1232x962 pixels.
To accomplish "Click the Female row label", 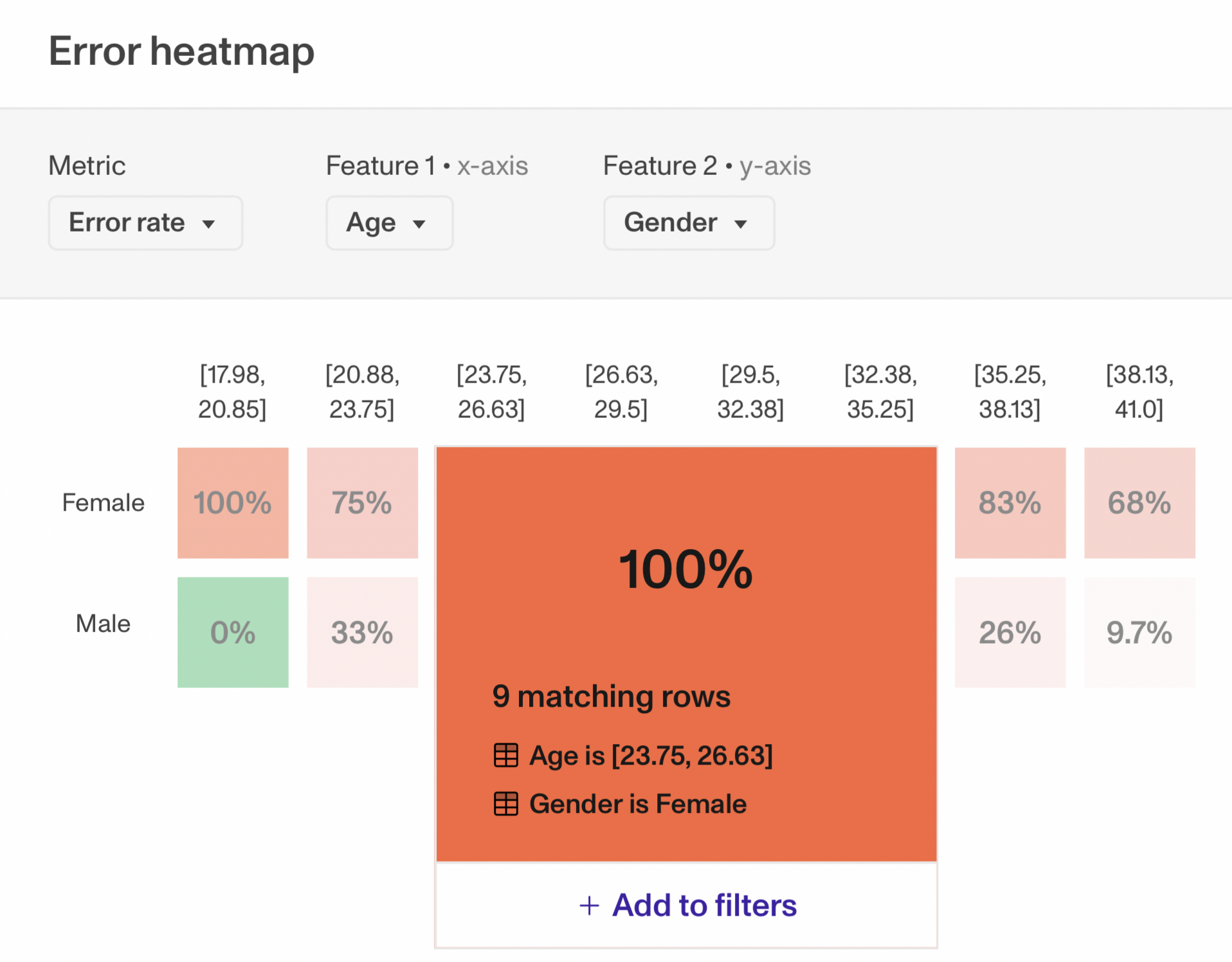I will (x=103, y=503).
